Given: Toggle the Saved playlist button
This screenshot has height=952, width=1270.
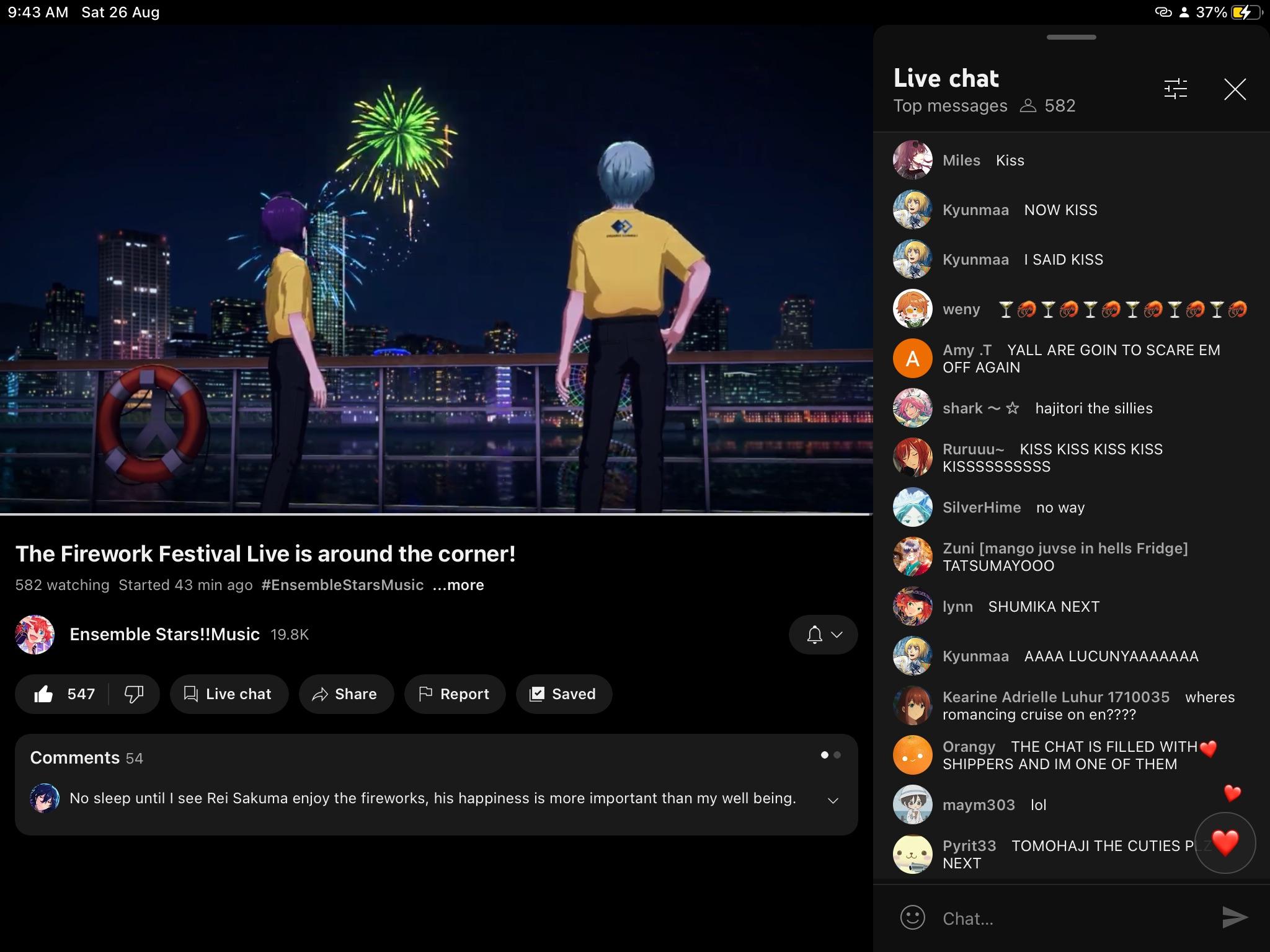Looking at the screenshot, I should coord(564,694).
